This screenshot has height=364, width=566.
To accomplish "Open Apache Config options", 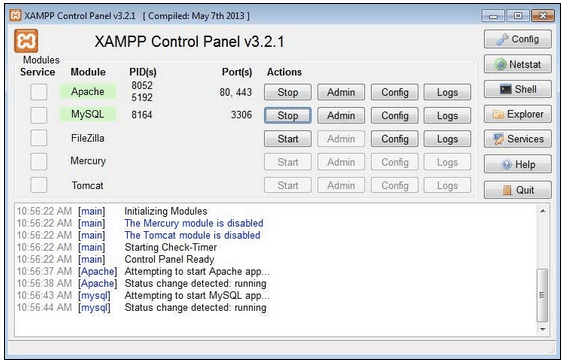I will click(x=395, y=92).
